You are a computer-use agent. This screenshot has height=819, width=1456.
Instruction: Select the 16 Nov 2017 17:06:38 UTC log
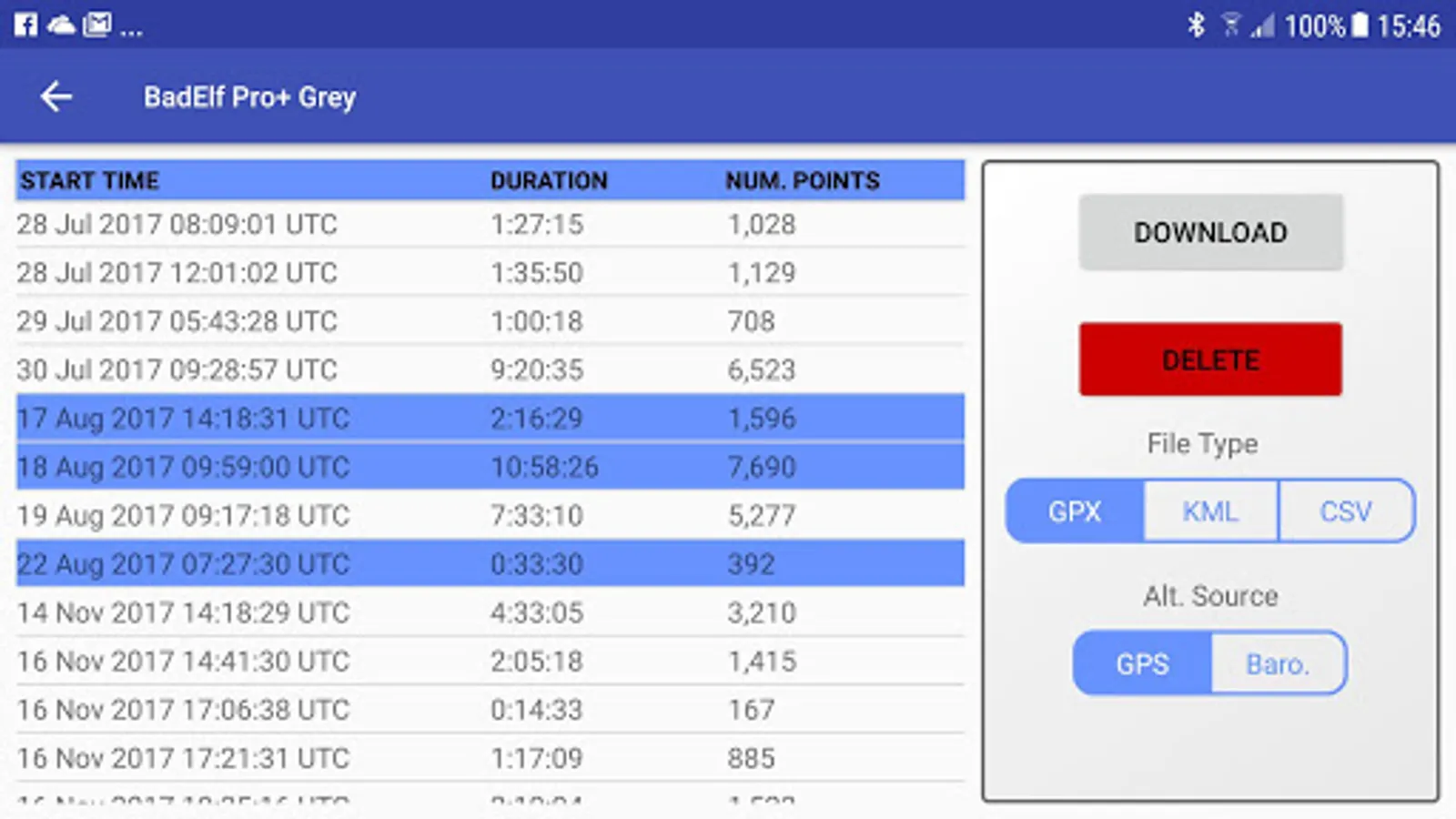click(x=490, y=710)
